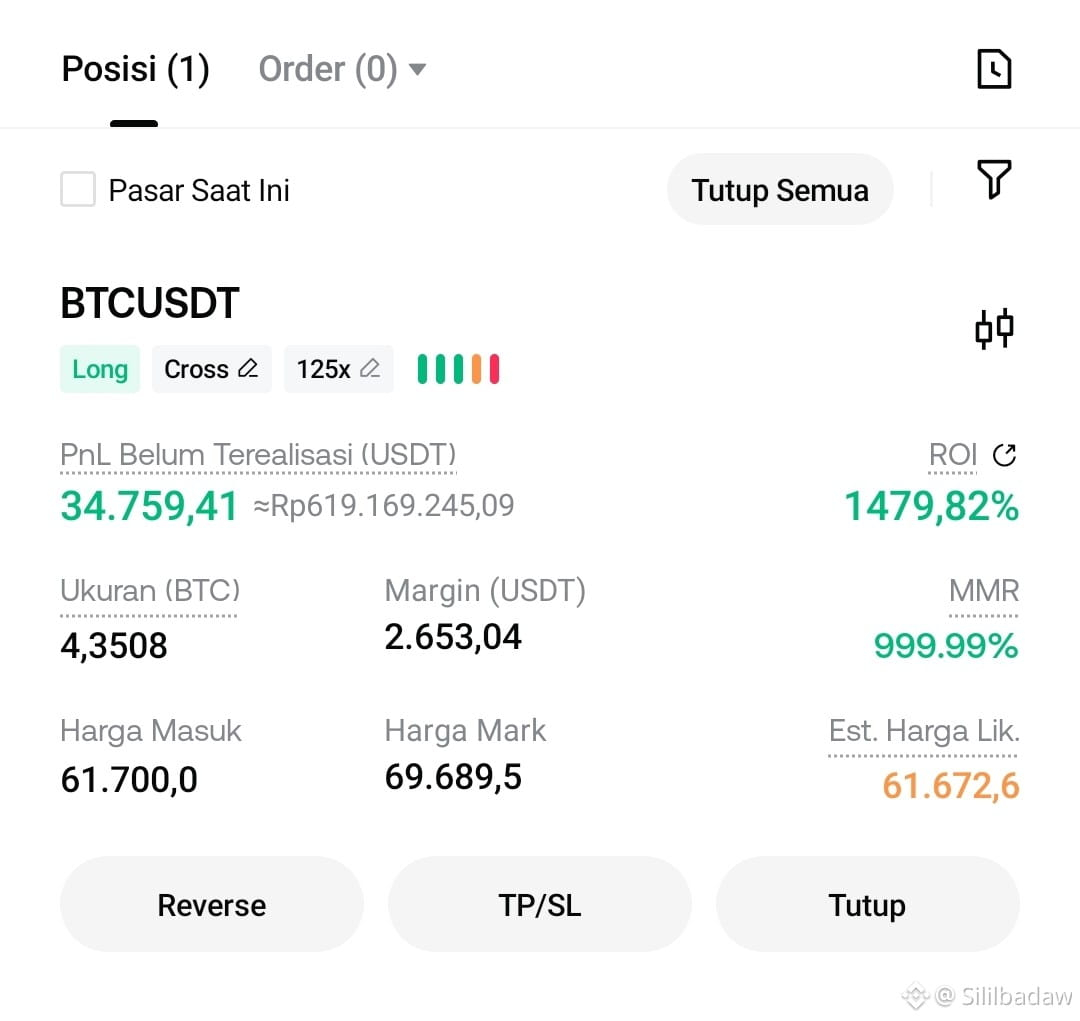Switch to the Posisi (1) tab
The height and width of the screenshot is (1021, 1080).
pos(135,69)
